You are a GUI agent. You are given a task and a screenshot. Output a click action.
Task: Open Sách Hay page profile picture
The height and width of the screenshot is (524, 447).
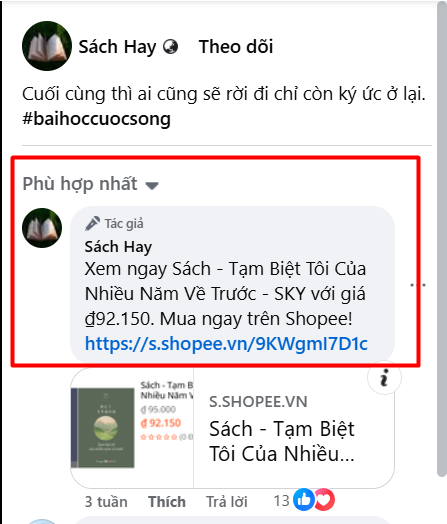pyautogui.click(x=47, y=46)
